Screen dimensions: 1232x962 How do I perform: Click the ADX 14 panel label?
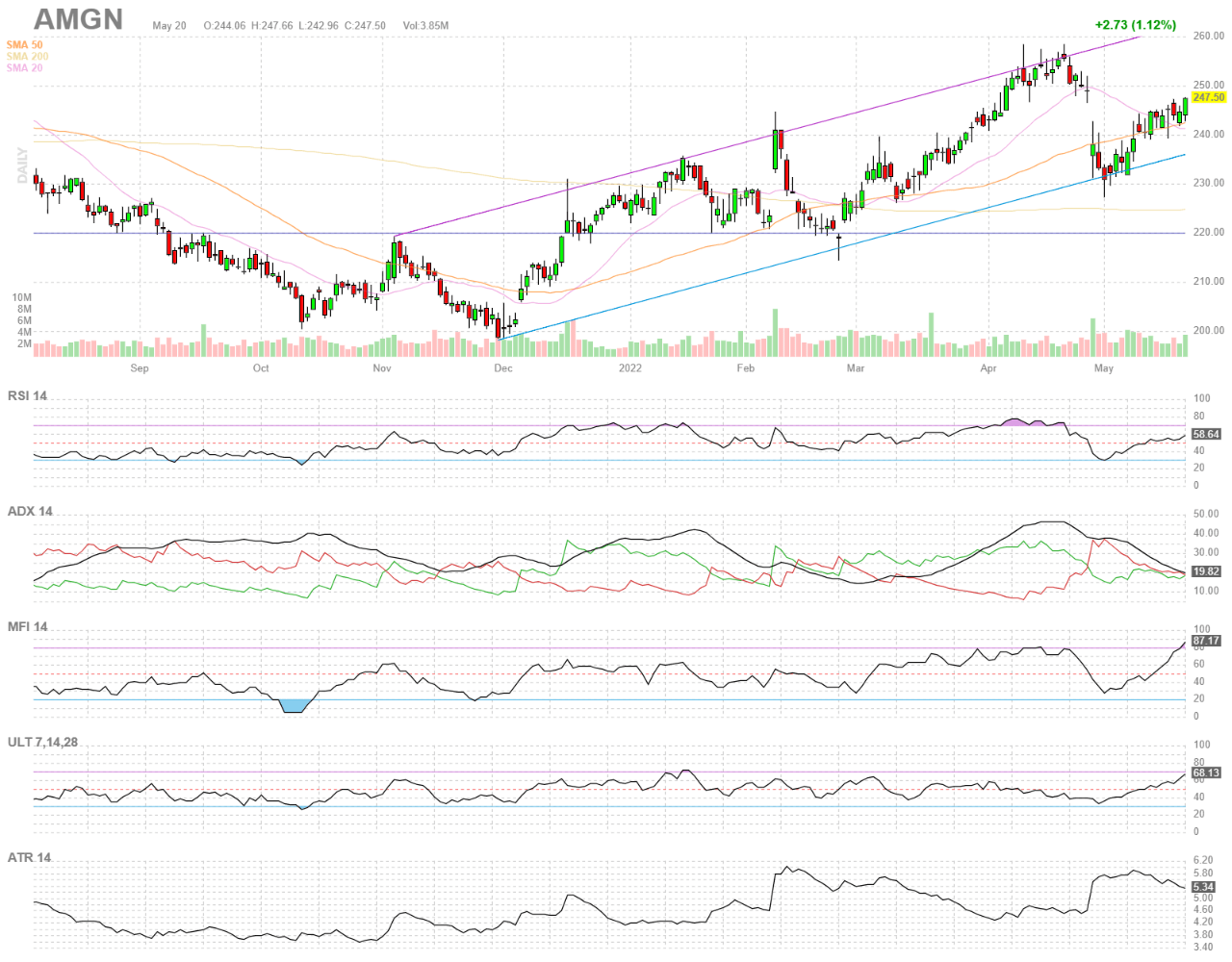tap(30, 511)
